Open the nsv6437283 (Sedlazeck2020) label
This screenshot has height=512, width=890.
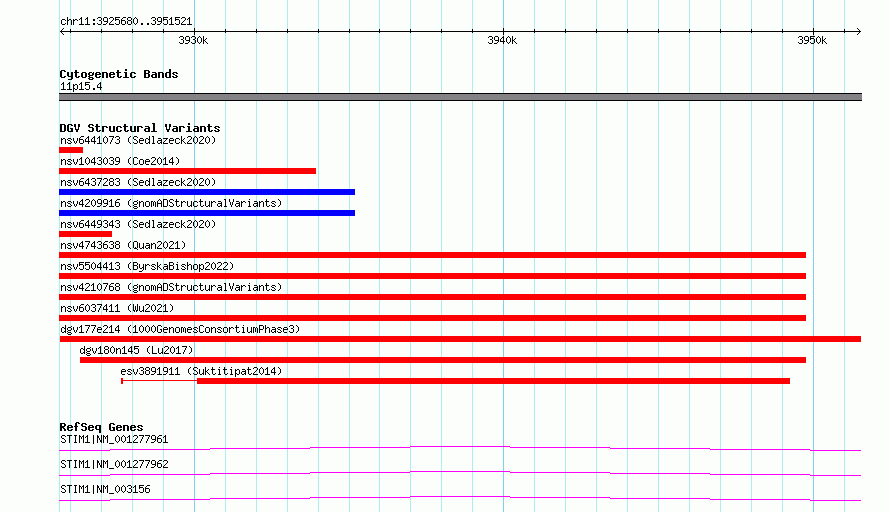click(138, 182)
